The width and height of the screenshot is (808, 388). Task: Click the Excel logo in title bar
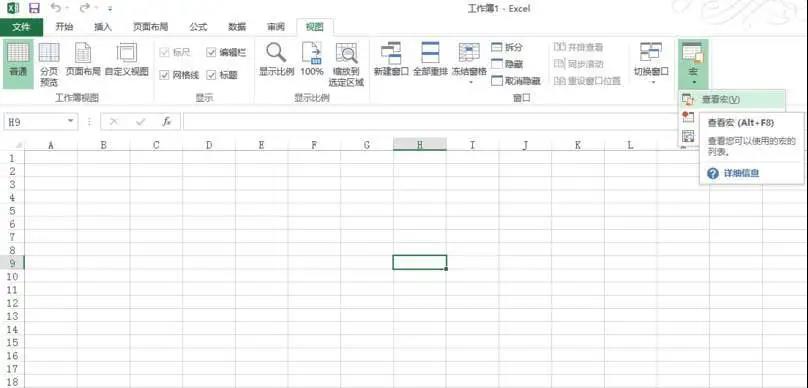point(13,8)
